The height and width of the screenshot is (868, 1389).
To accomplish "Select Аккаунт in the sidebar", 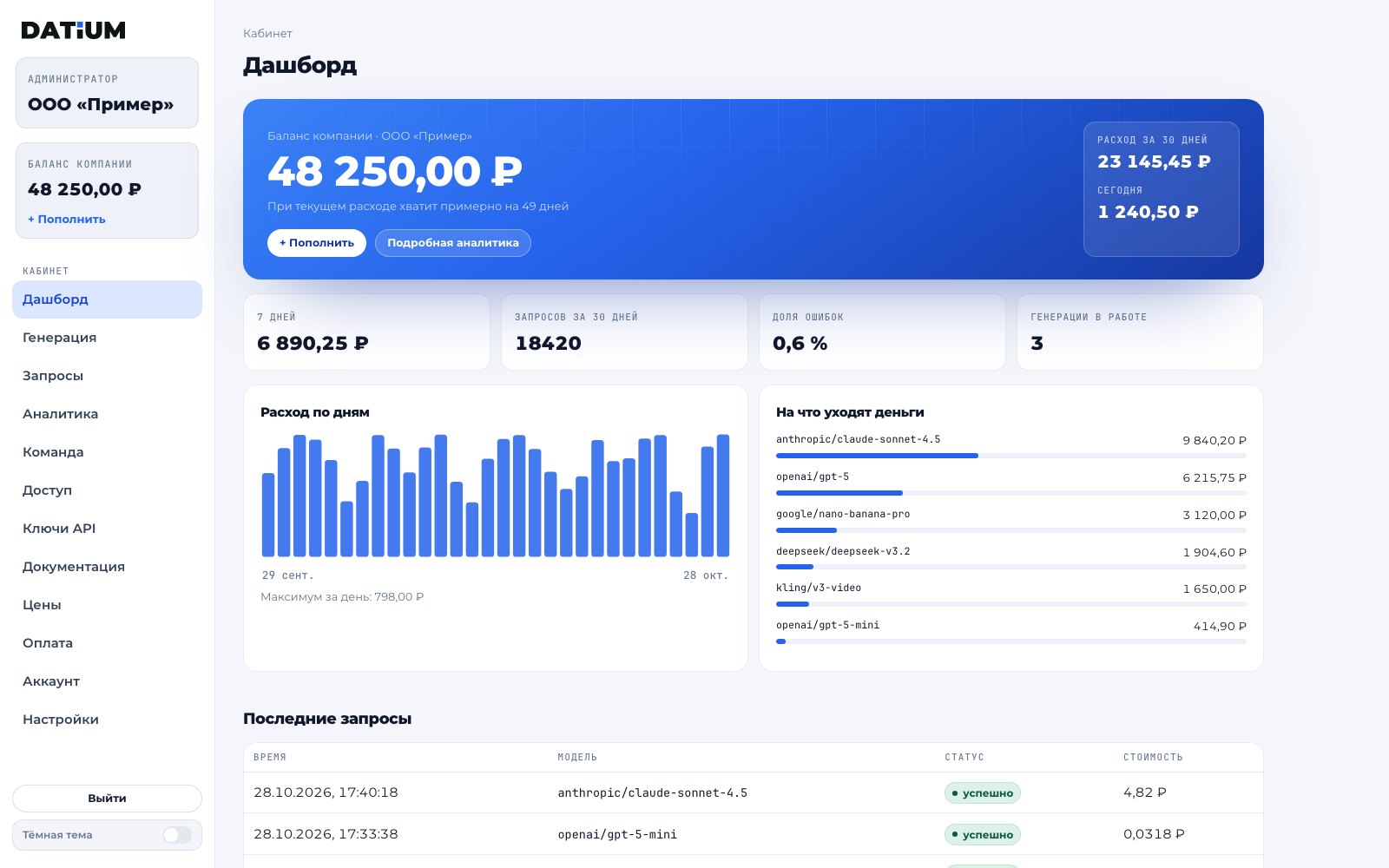I will click(107, 681).
